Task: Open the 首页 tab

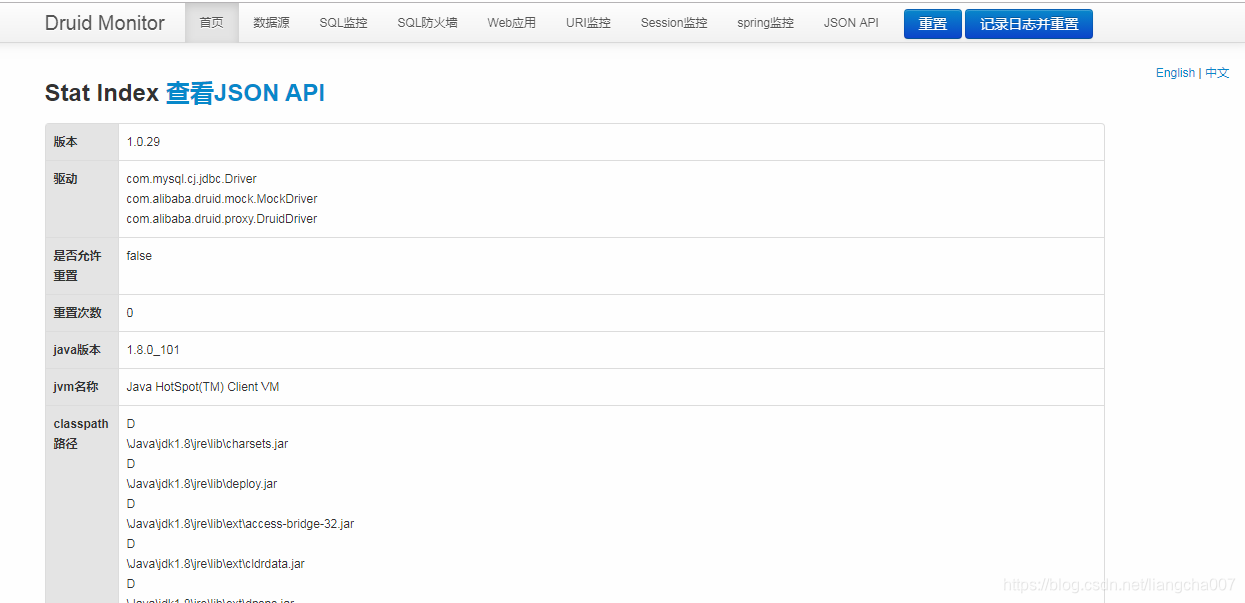Action: [212, 23]
